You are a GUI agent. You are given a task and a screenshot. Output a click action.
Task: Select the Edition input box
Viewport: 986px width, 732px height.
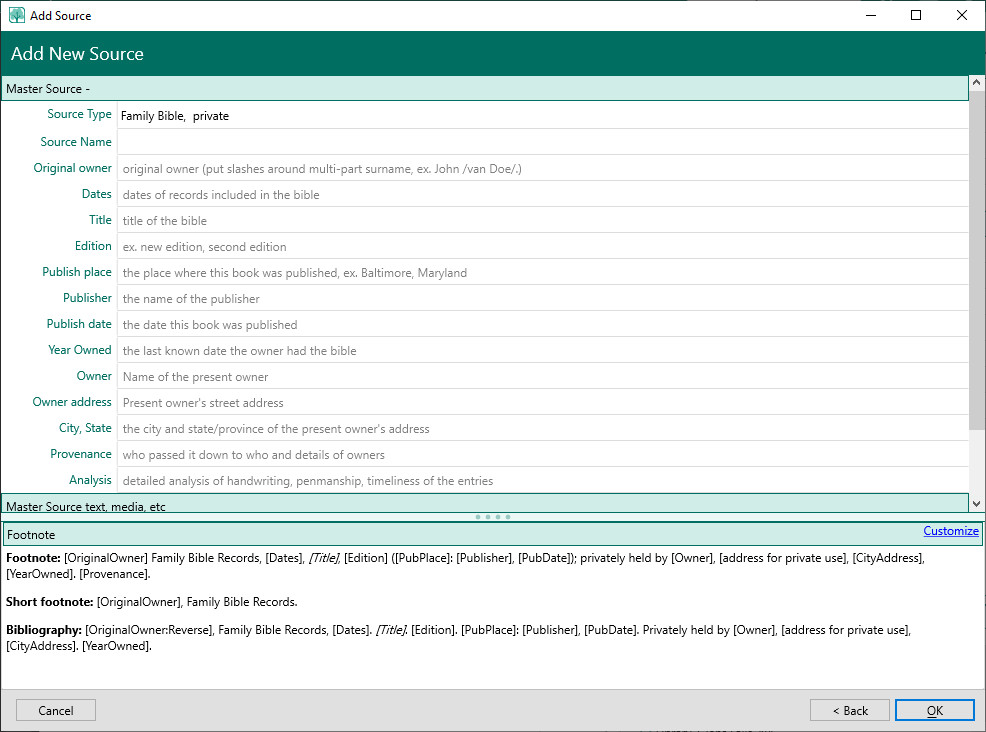pyautogui.click(x=542, y=247)
